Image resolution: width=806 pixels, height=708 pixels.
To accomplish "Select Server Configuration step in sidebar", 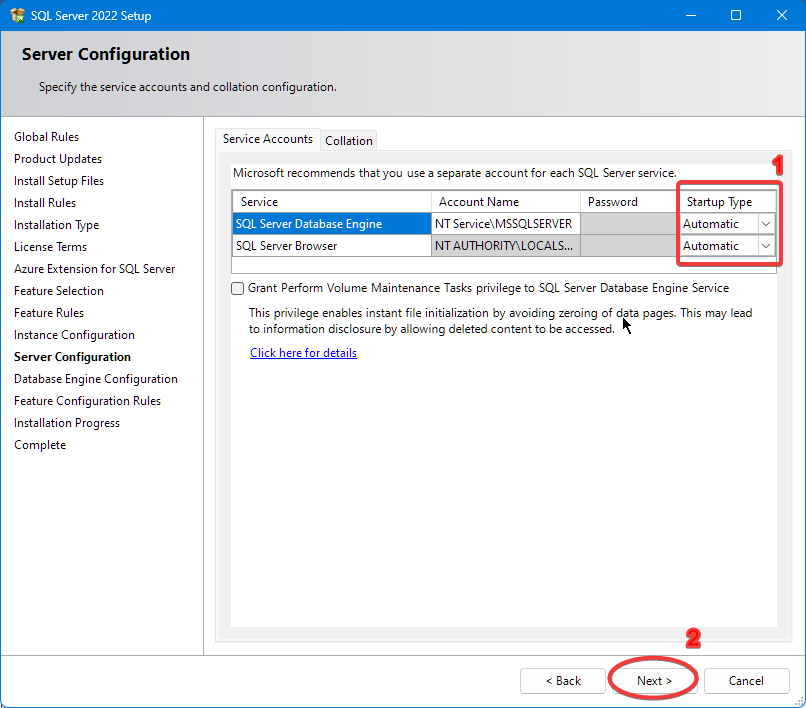I will [x=72, y=357].
